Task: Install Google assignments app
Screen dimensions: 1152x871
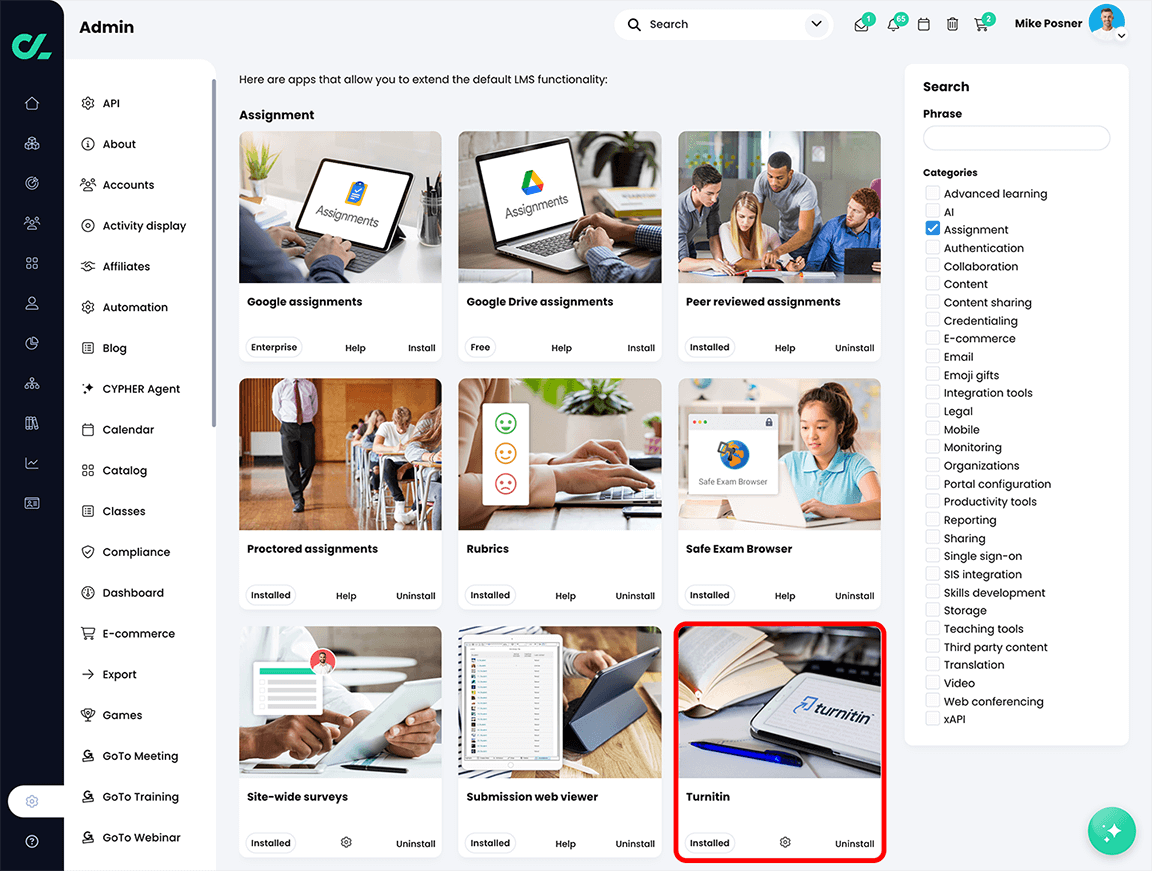Action: (x=422, y=348)
